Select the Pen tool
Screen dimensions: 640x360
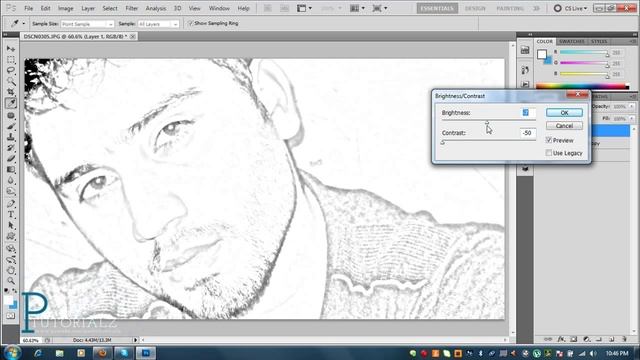click(x=11, y=204)
